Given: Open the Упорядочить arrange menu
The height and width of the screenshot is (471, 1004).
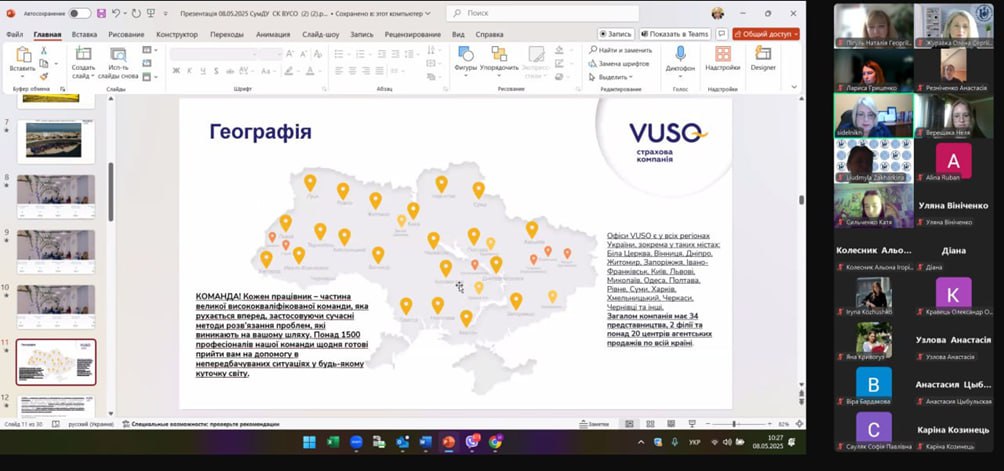Looking at the screenshot, I should click(x=499, y=59).
